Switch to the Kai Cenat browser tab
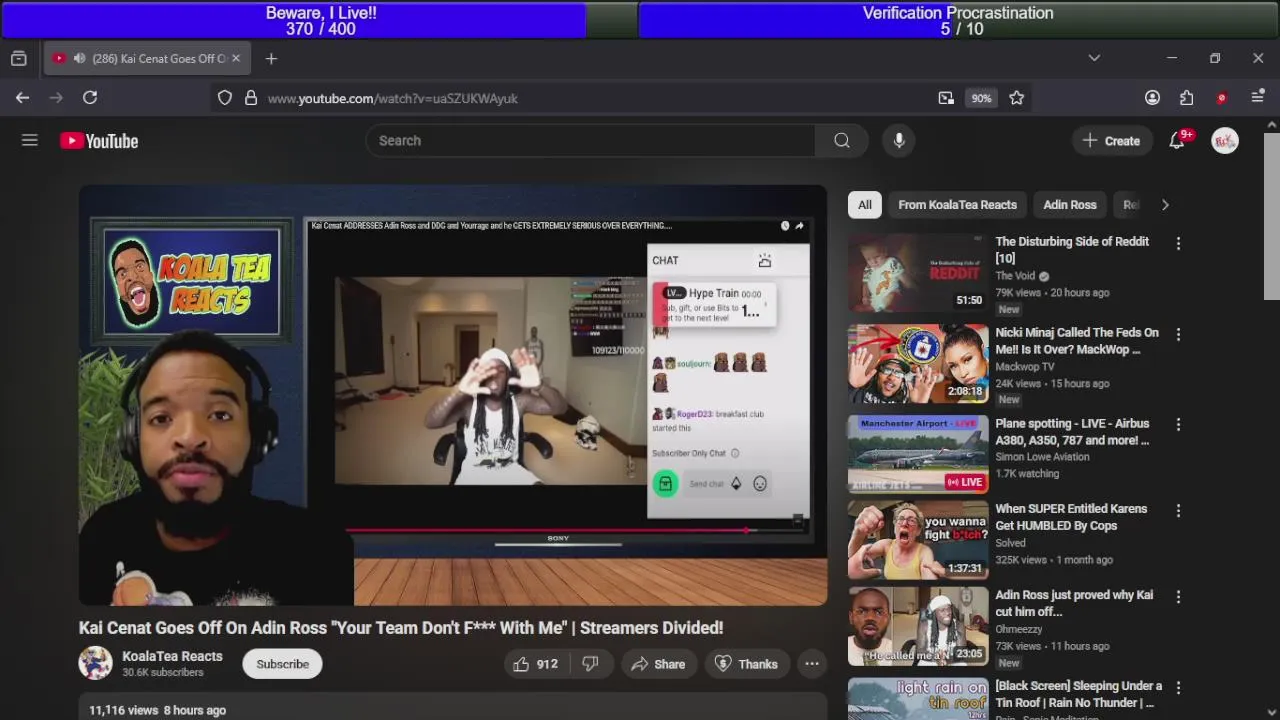The height and width of the screenshot is (720, 1280). 146,59
